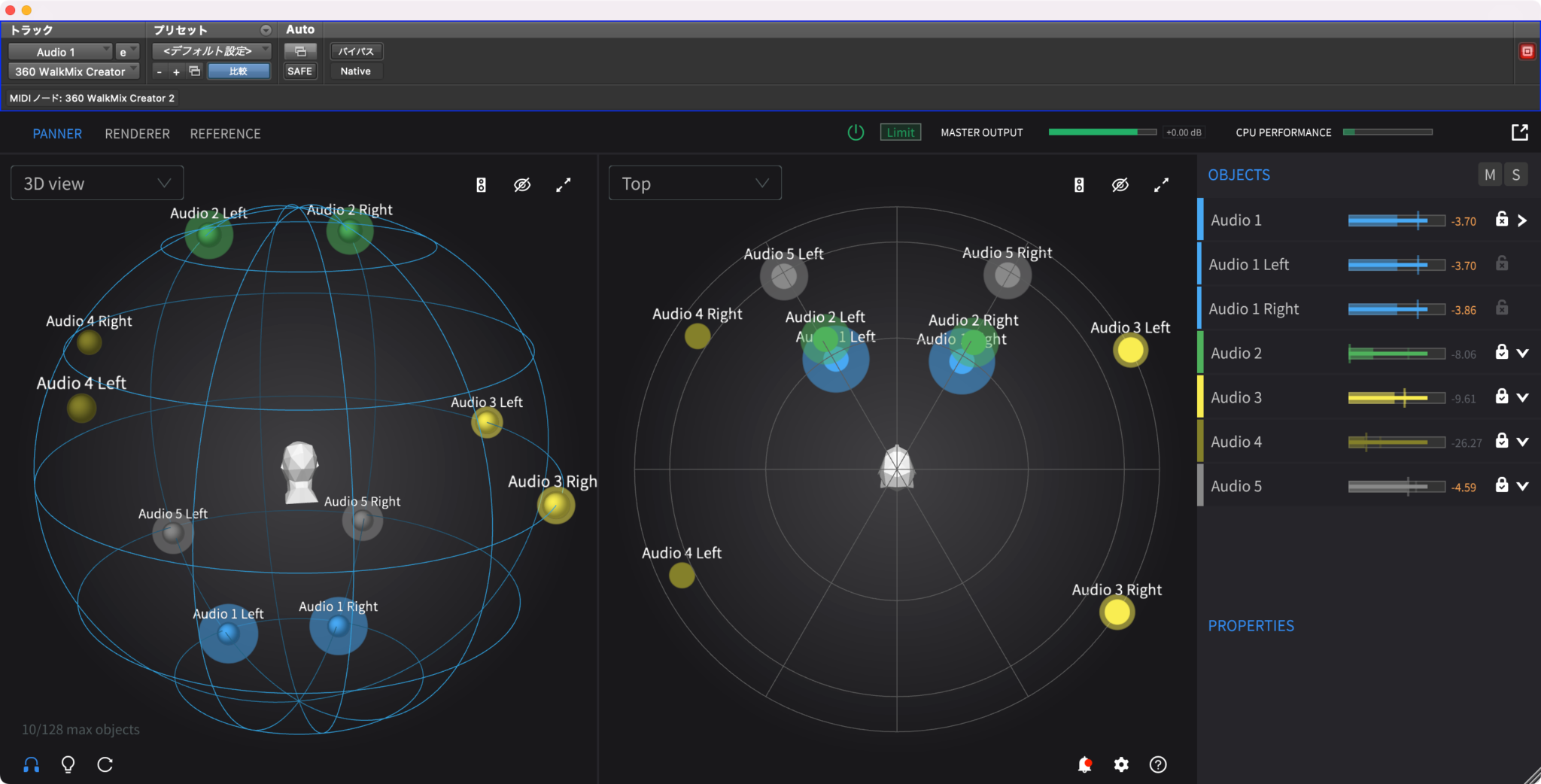Screen dimensions: 1541x784
Task: Hide object labels with the crossed eye icon
Action: coord(522,184)
